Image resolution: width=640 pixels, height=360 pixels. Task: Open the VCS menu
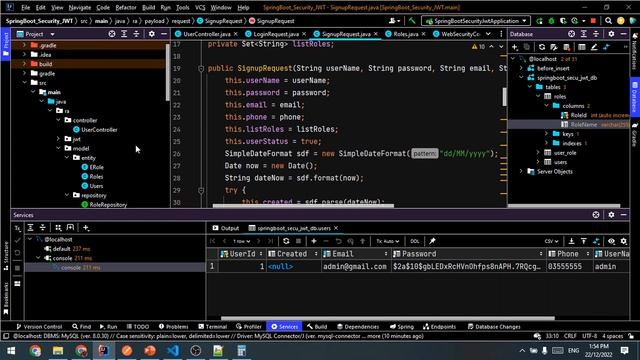click(200, 7)
